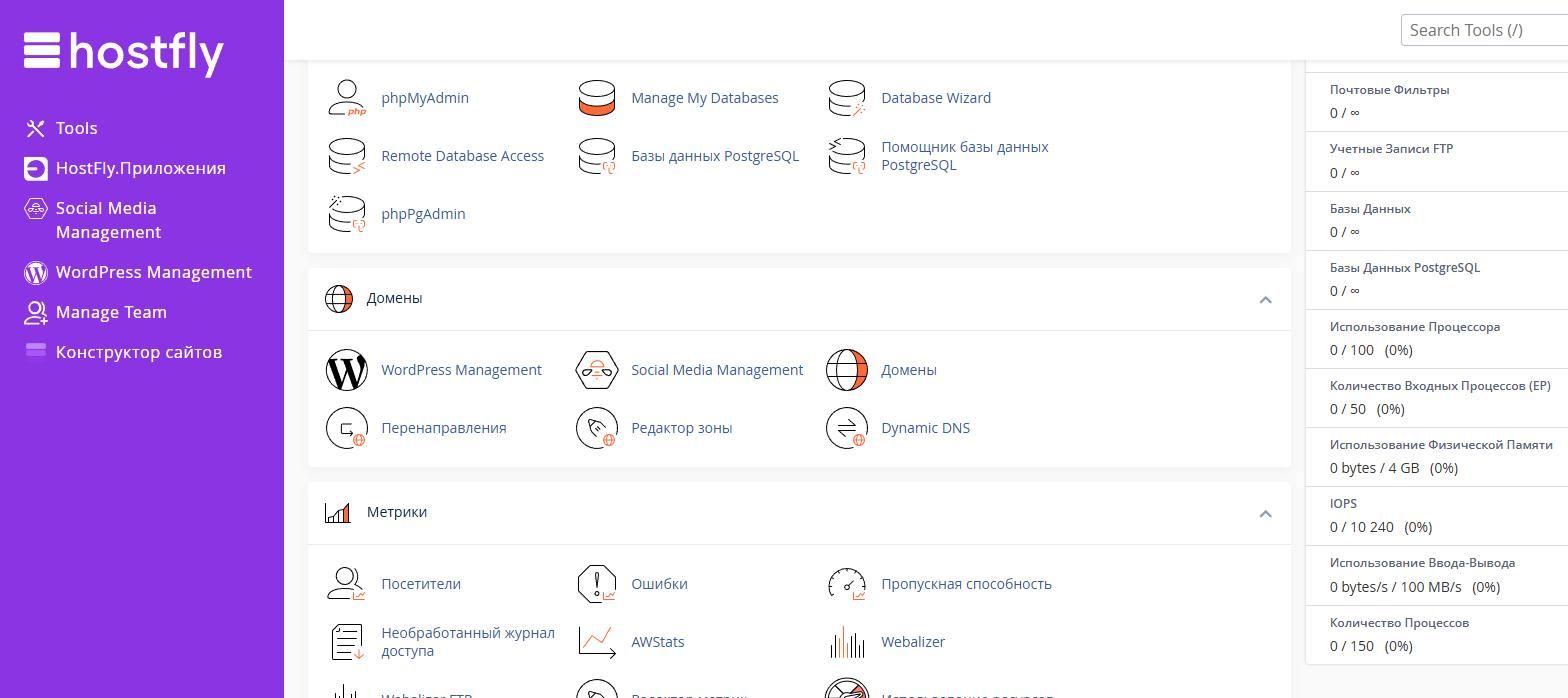This screenshot has height=698, width=1568.
Task: Click the Учетные Записи FTP statistic label
Action: click(x=1391, y=149)
